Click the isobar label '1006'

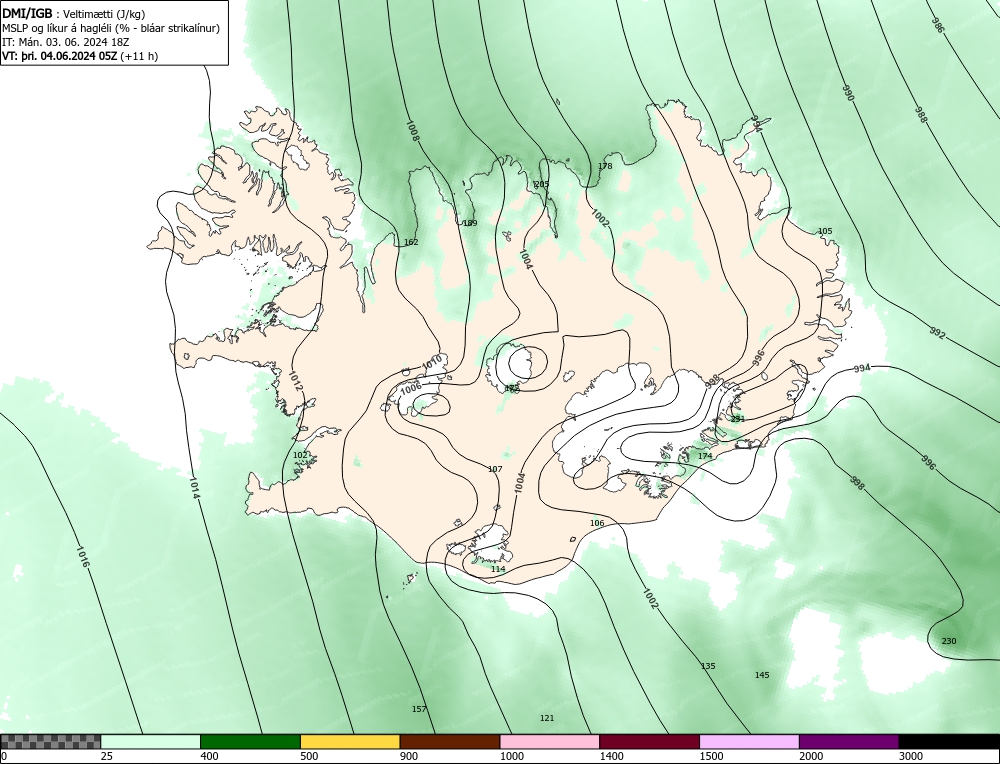[411, 386]
